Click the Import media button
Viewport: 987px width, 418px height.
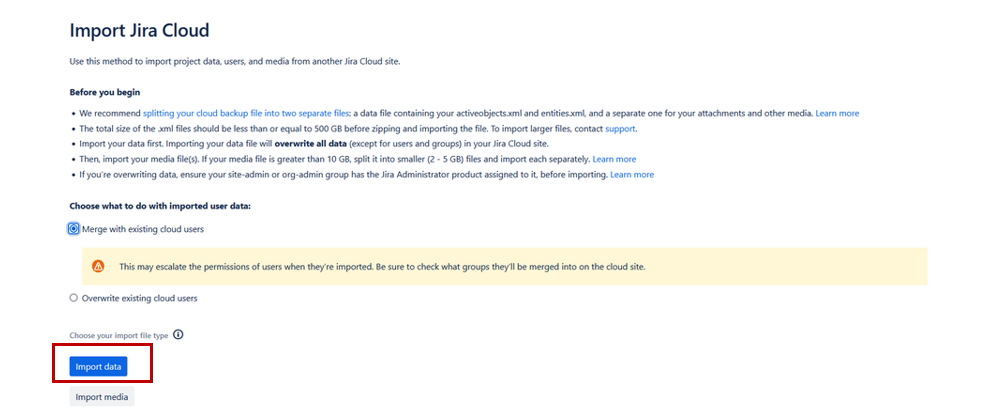click(102, 397)
